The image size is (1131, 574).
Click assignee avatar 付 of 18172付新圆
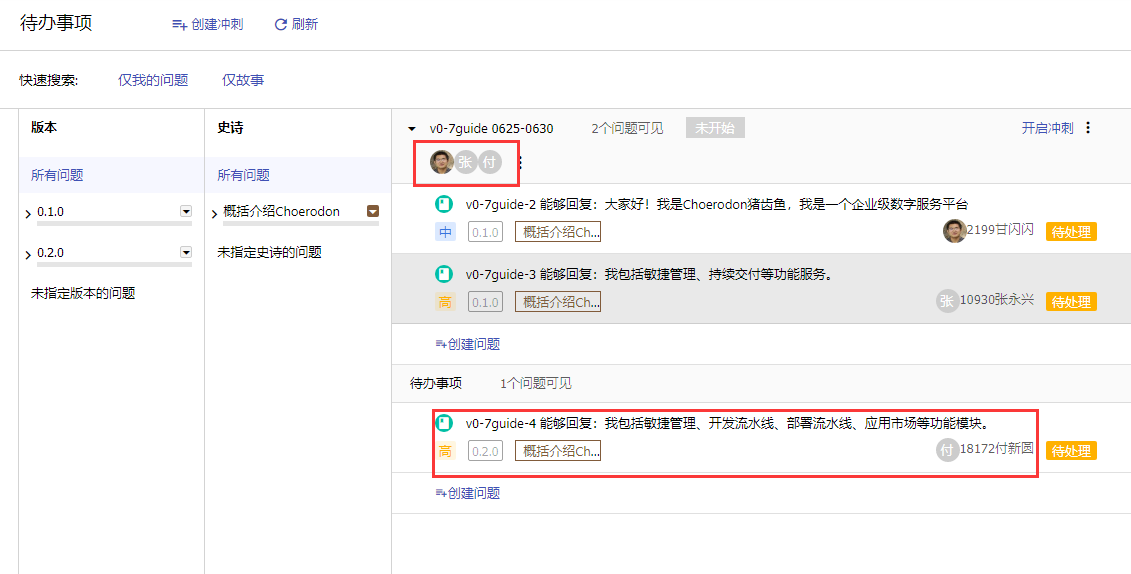click(947, 450)
